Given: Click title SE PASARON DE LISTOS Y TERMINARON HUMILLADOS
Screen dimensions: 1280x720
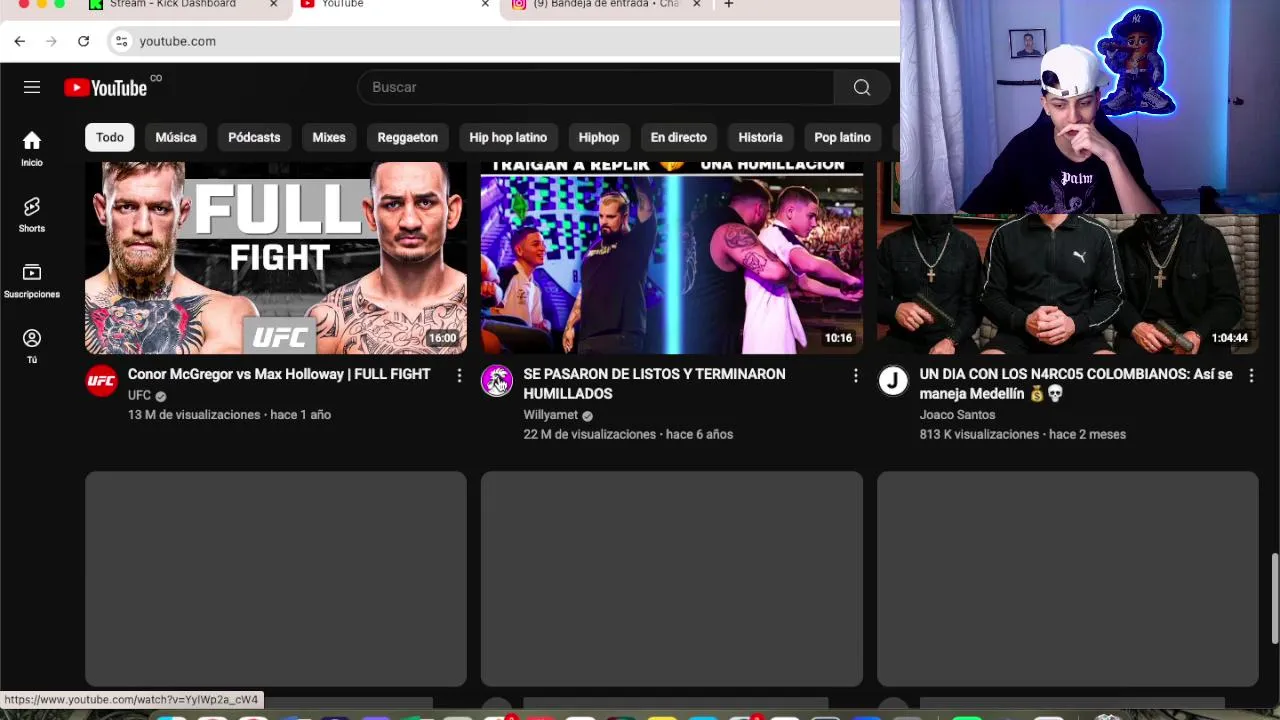Looking at the screenshot, I should click(654, 384).
